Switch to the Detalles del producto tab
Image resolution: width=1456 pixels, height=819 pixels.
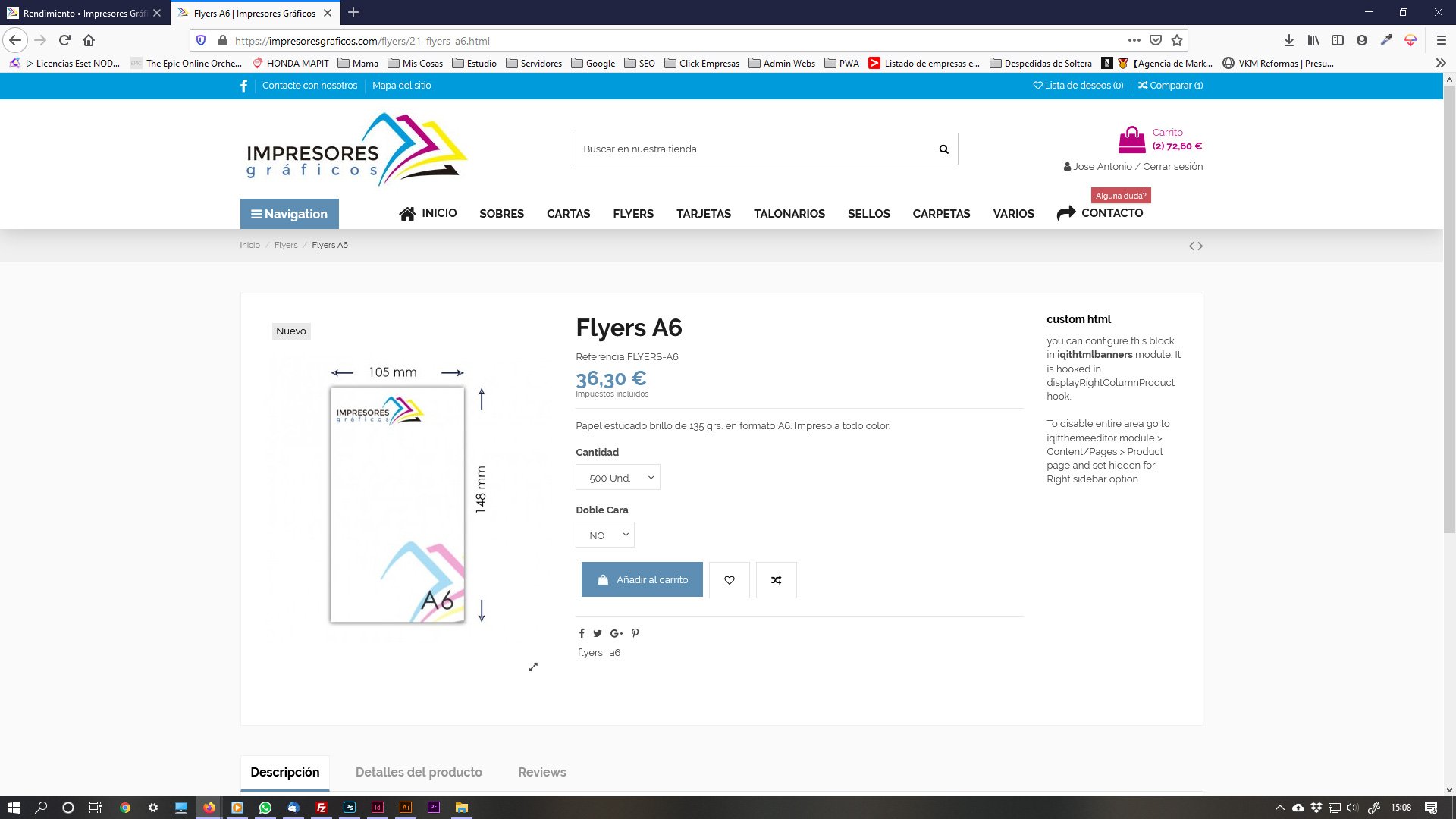pos(419,772)
